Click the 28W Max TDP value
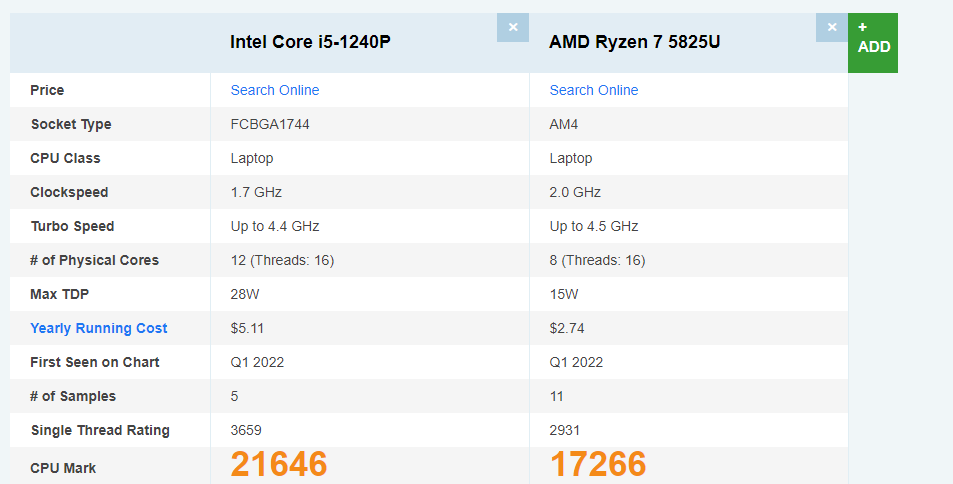 pos(245,294)
